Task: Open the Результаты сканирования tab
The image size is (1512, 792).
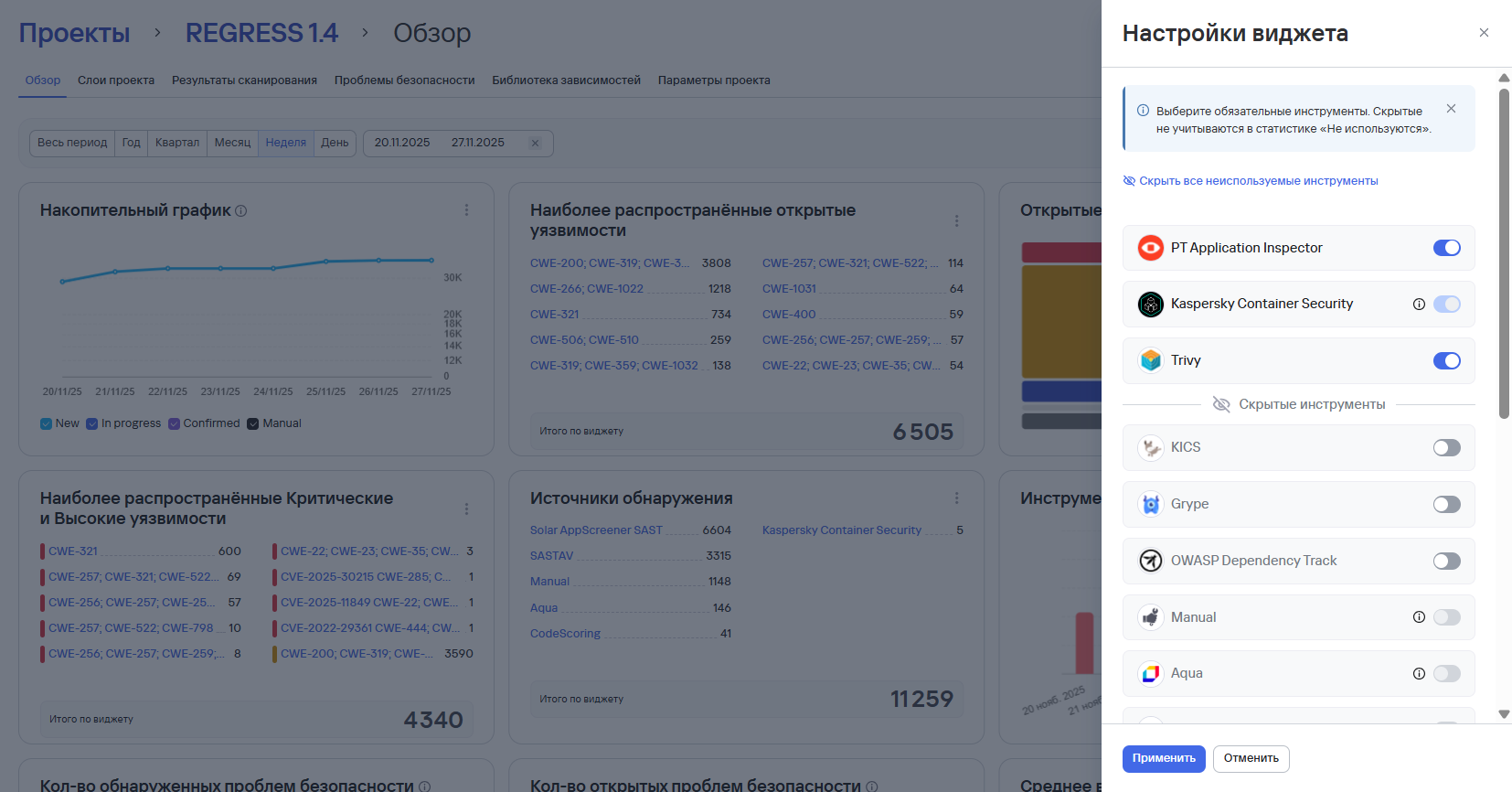Action: tap(244, 80)
